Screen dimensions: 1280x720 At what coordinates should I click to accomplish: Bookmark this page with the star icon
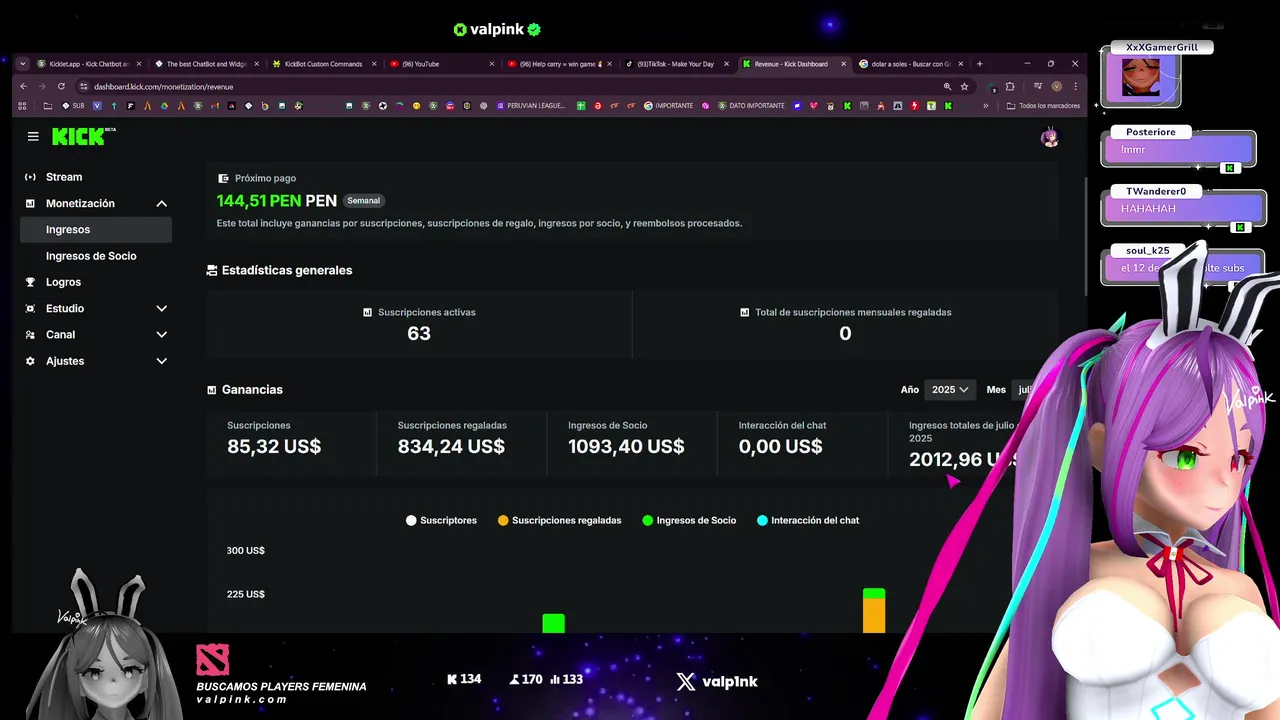(x=964, y=86)
